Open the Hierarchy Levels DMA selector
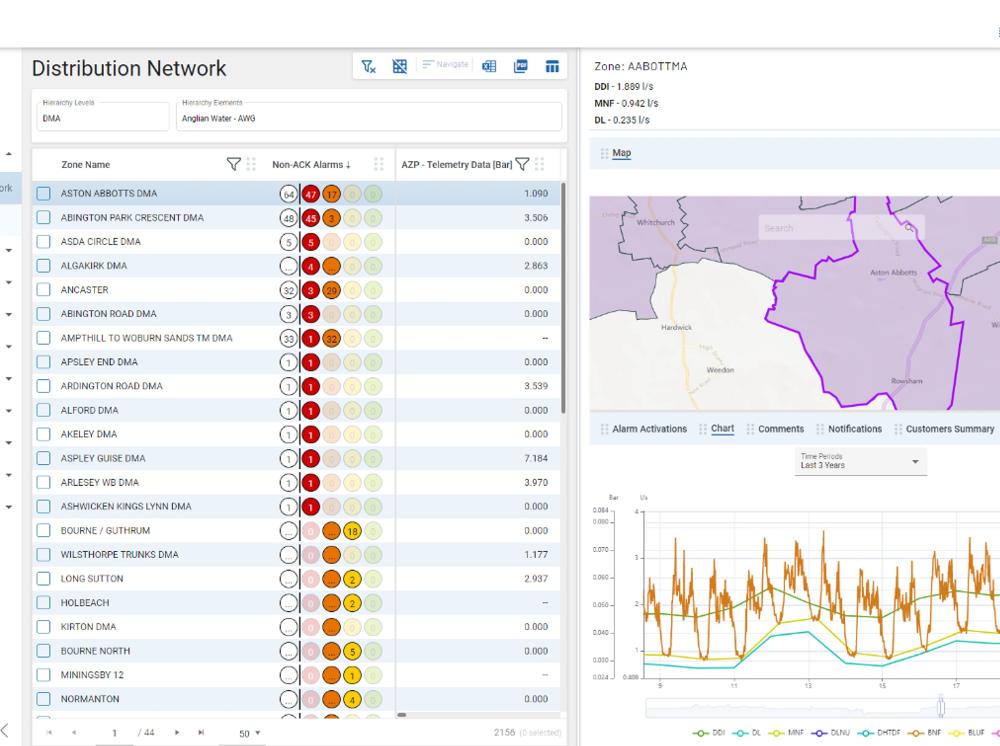This screenshot has height=746, width=1000. 100,117
